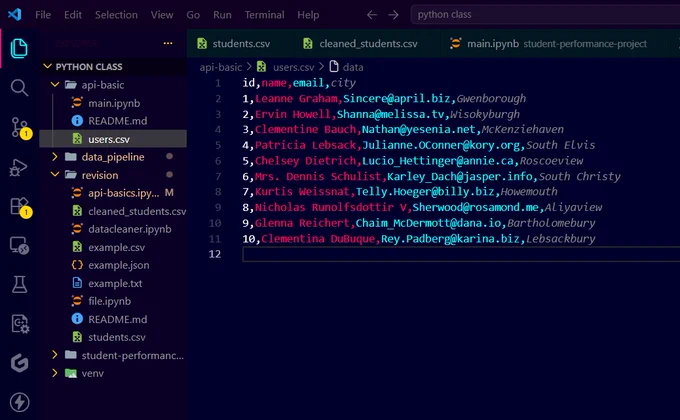Open Explorer more actions ellipsis

[168, 43]
